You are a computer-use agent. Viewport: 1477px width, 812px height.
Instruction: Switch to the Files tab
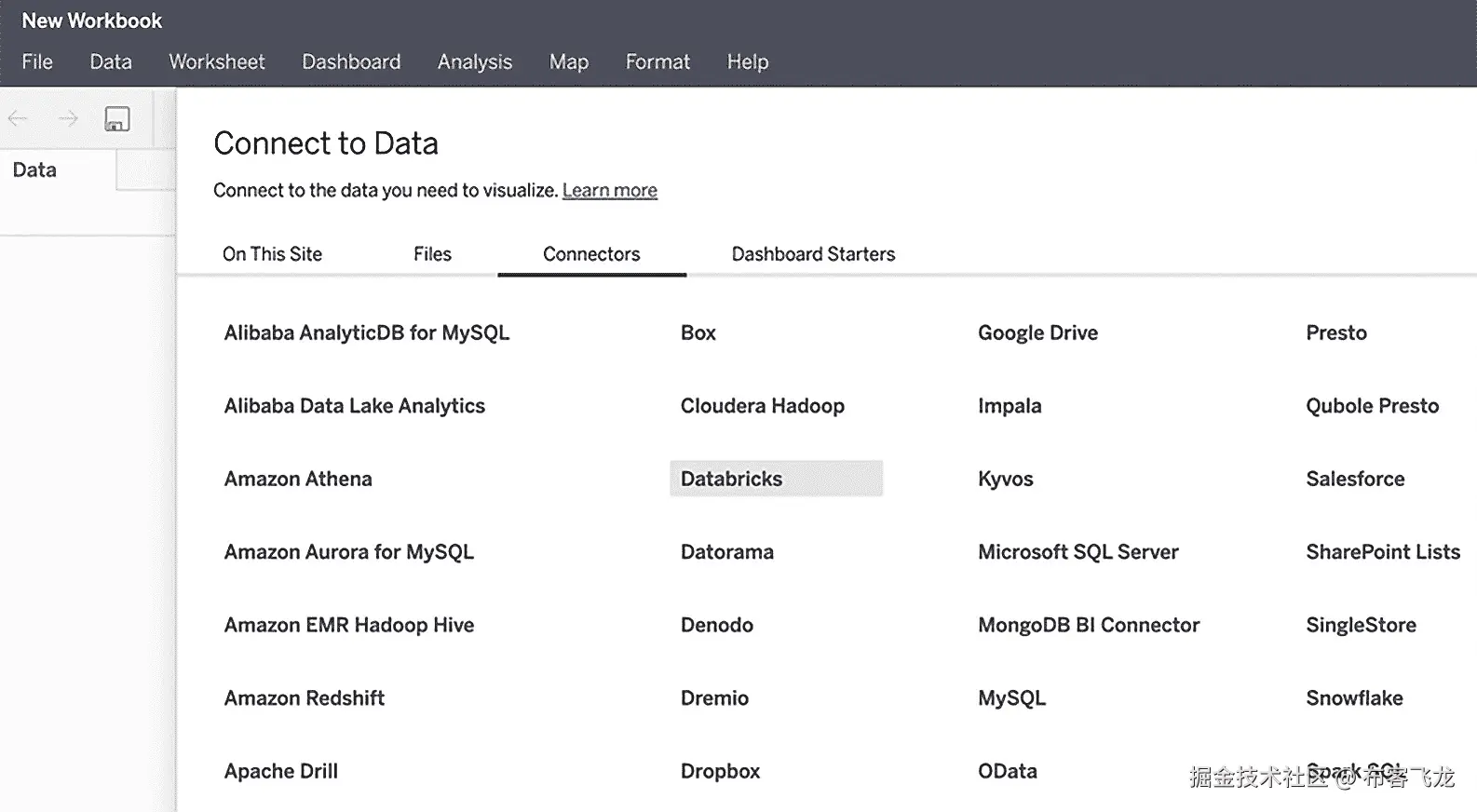[x=432, y=253]
